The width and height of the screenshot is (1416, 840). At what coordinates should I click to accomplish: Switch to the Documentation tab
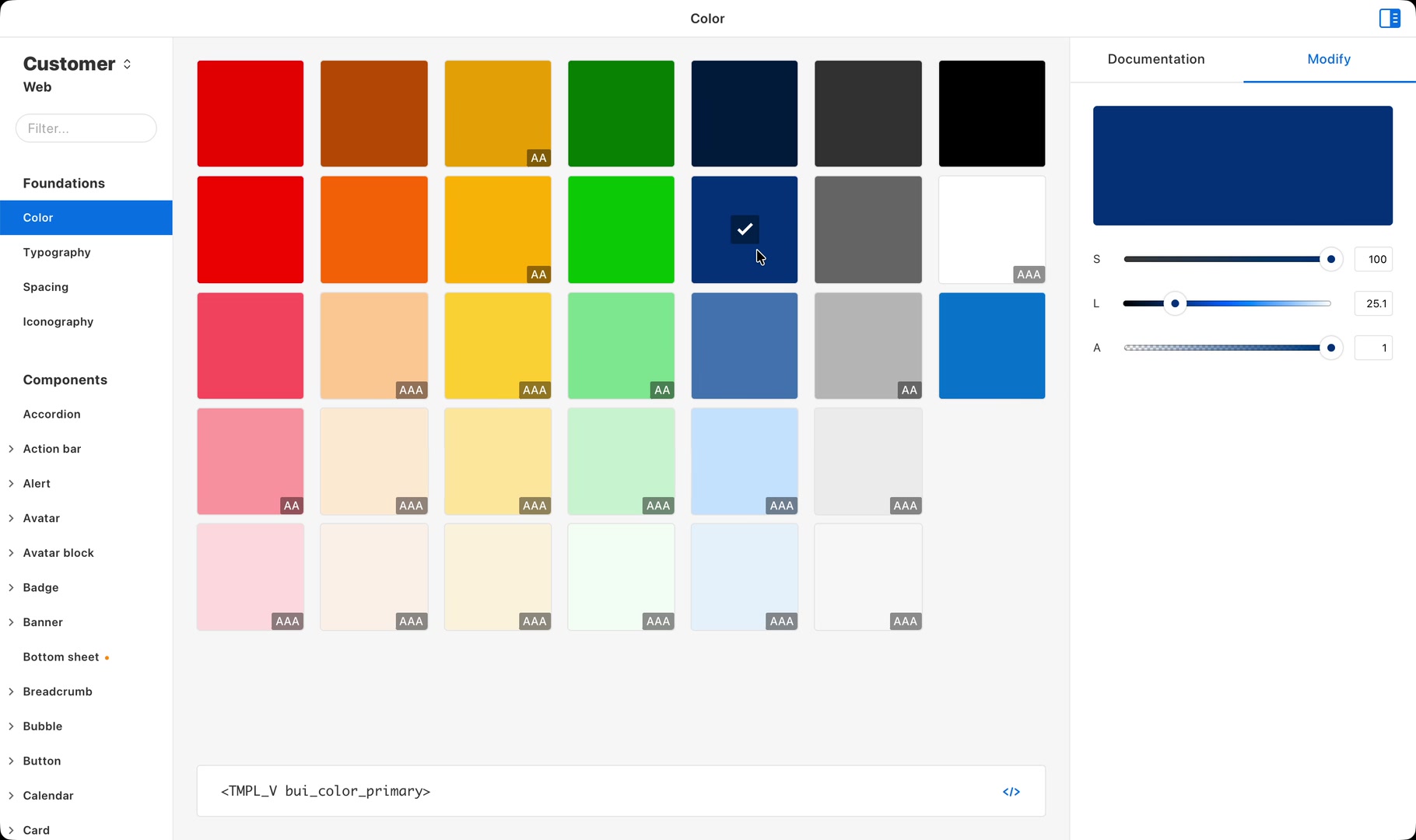point(1156,59)
